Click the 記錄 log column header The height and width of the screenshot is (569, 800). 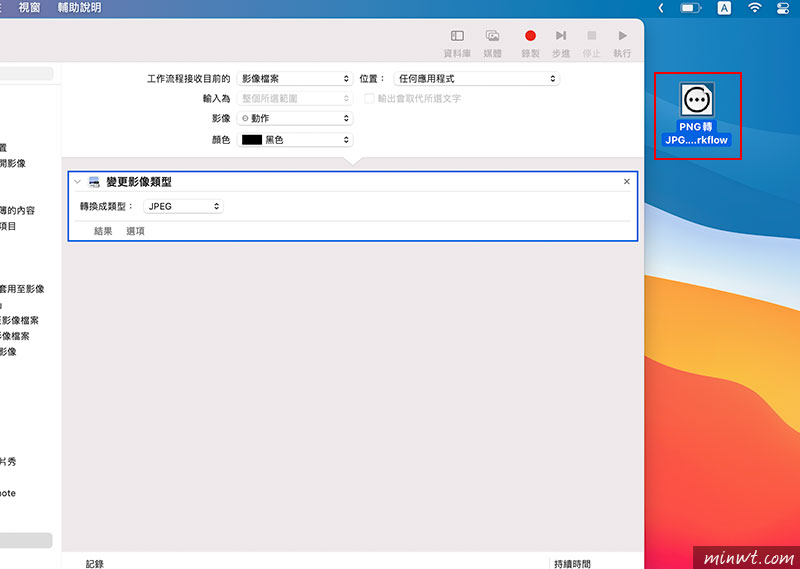(x=95, y=563)
